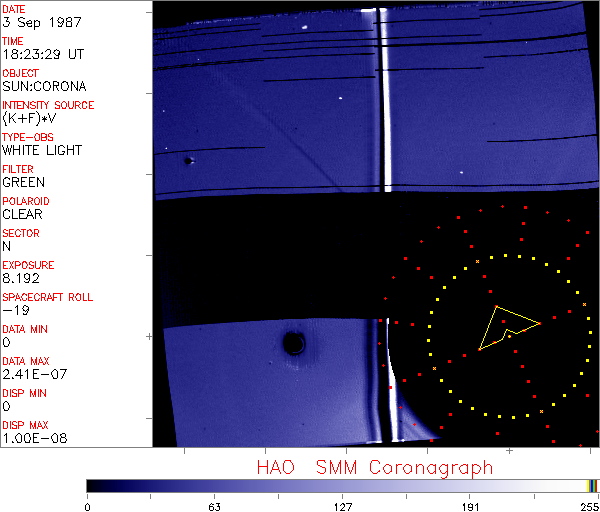The height and width of the screenshot is (512, 600).
Task: Click the SPACECRAFT ROLL label
Action: pyautogui.click(x=48, y=297)
